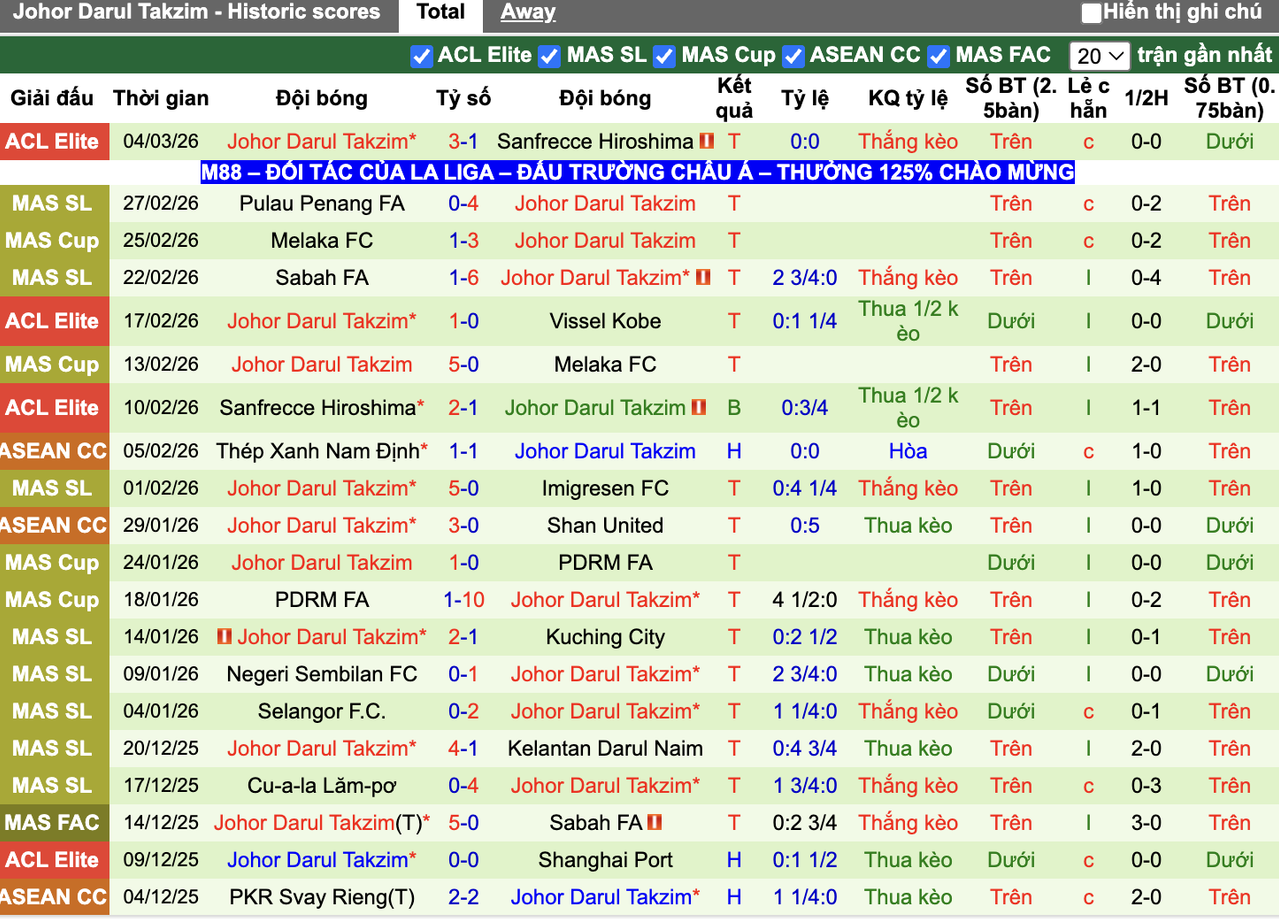The height and width of the screenshot is (922, 1279).
Task: Select half-time 0-4 on Sabah FA row
Action: [1146, 277]
